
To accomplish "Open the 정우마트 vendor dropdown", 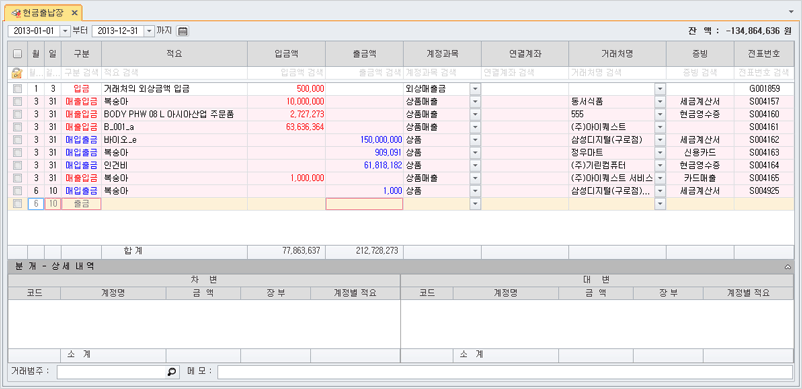I will click(x=660, y=152).
